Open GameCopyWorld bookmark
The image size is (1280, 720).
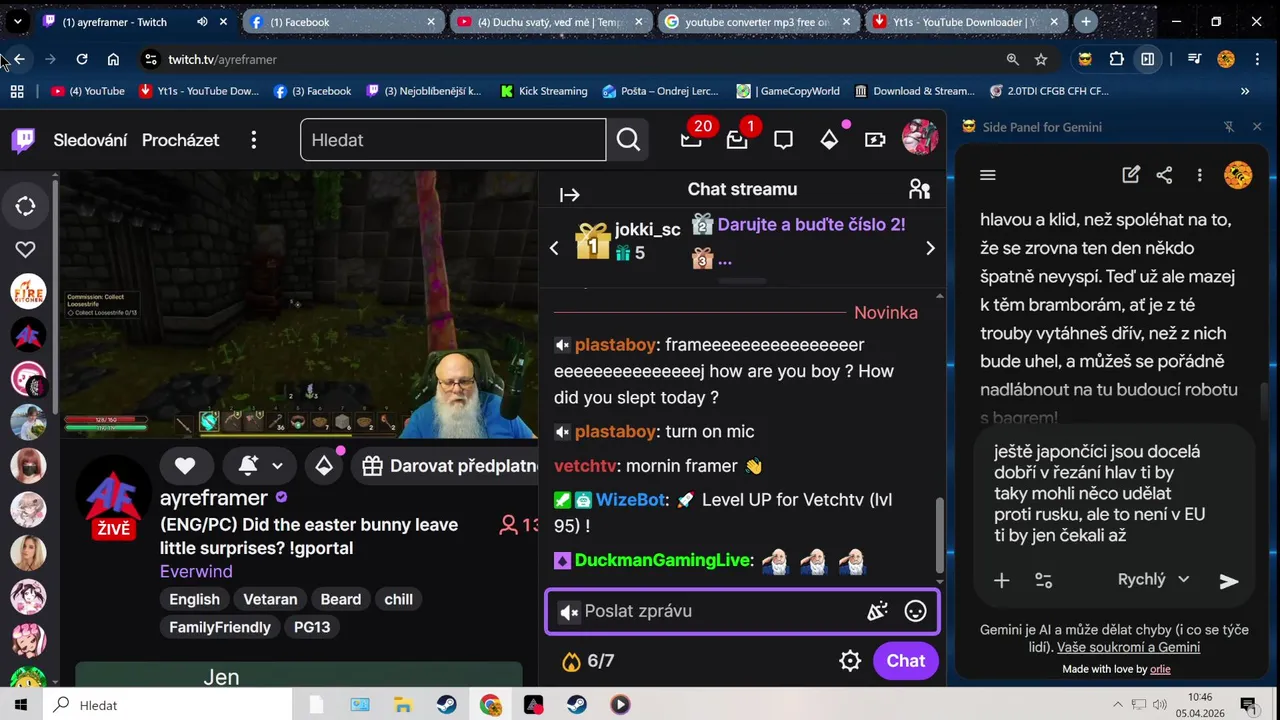pyautogui.click(x=788, y=91)
